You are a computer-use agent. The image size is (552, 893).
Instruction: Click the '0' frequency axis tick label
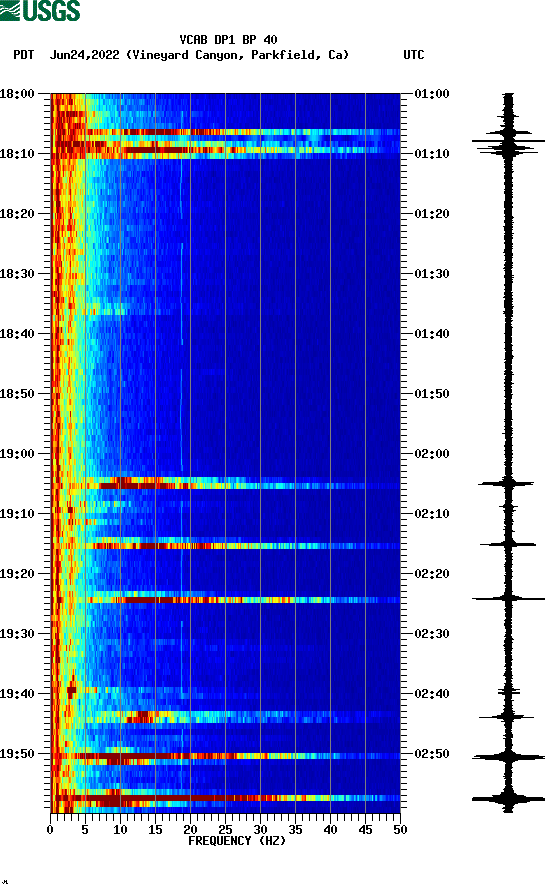(50, 830)
